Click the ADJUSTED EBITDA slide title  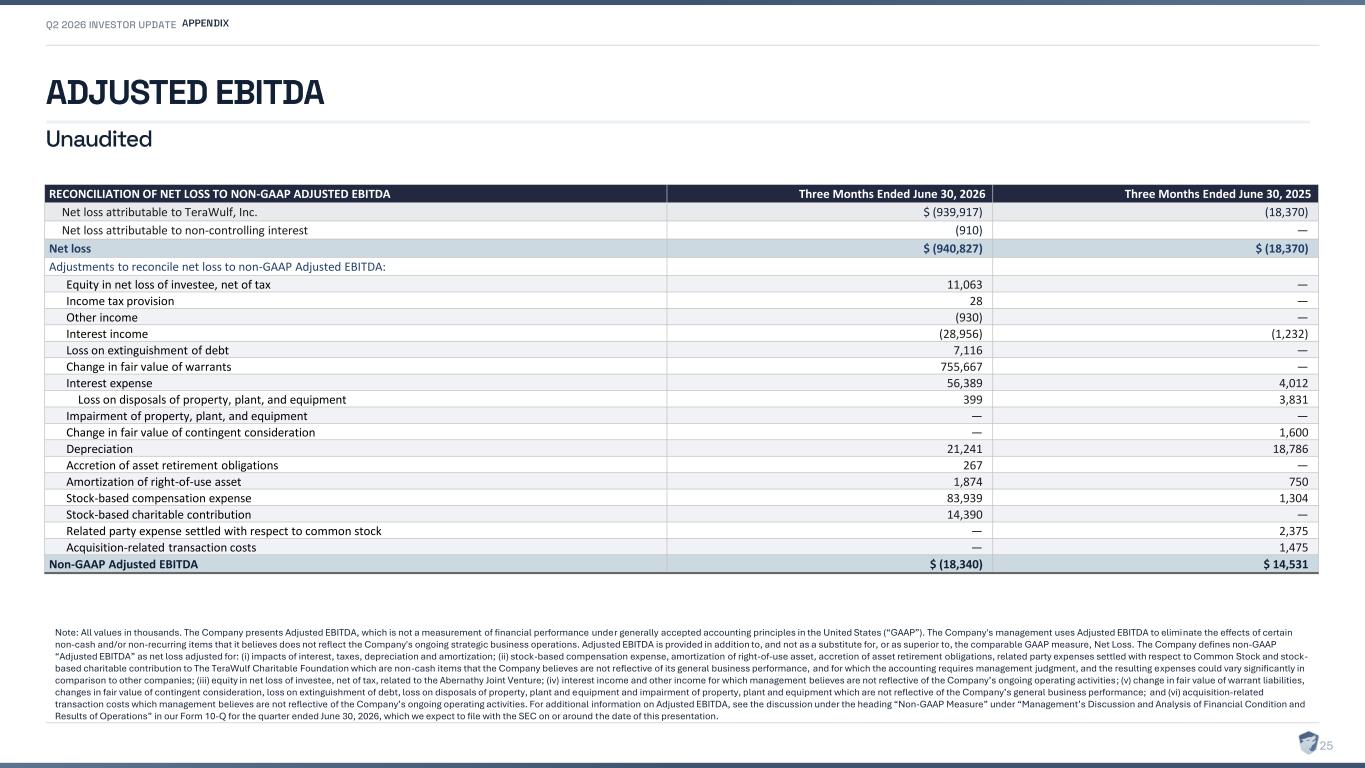(x=185, y=92)
